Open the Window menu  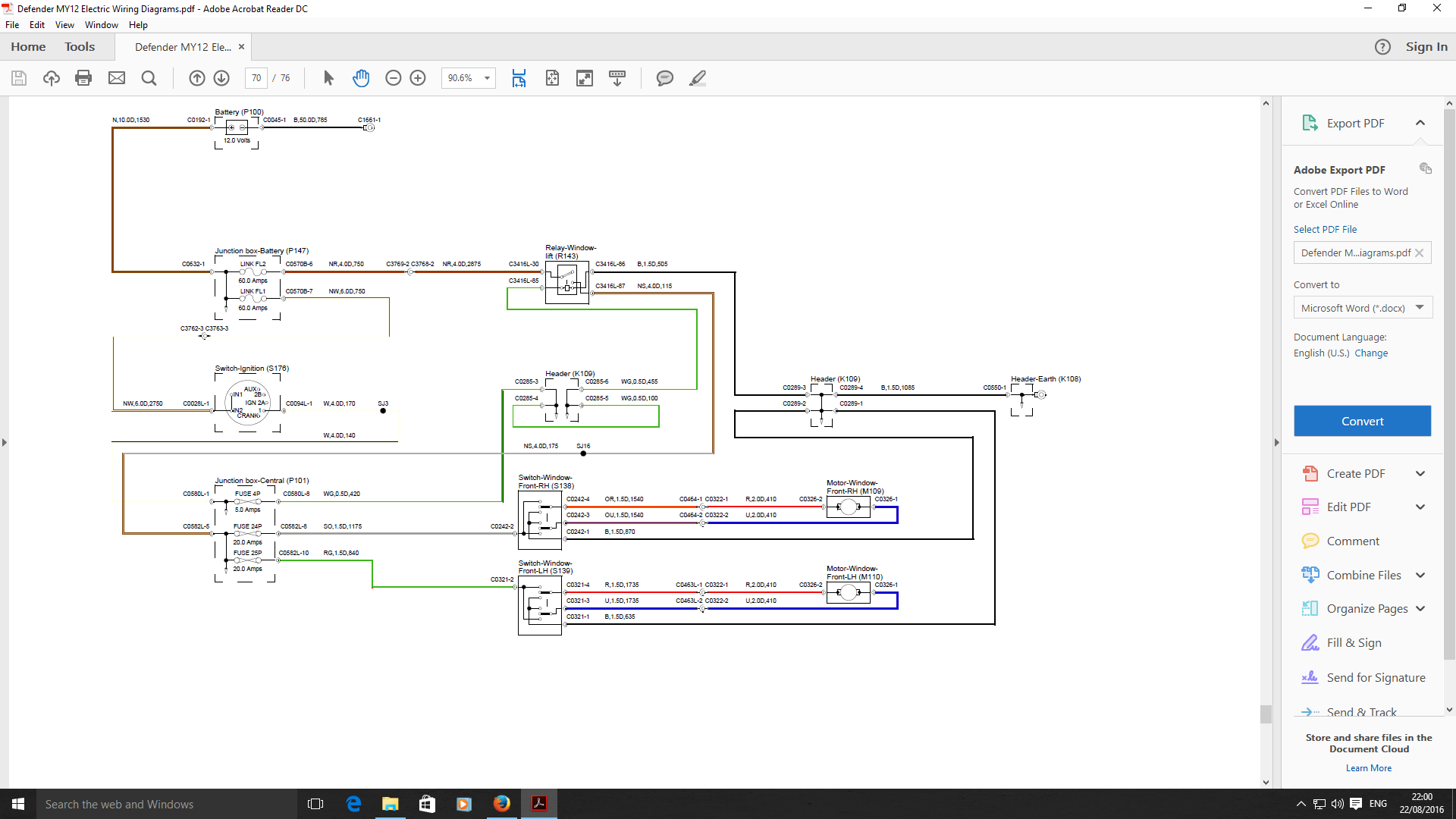click(102, 25)
